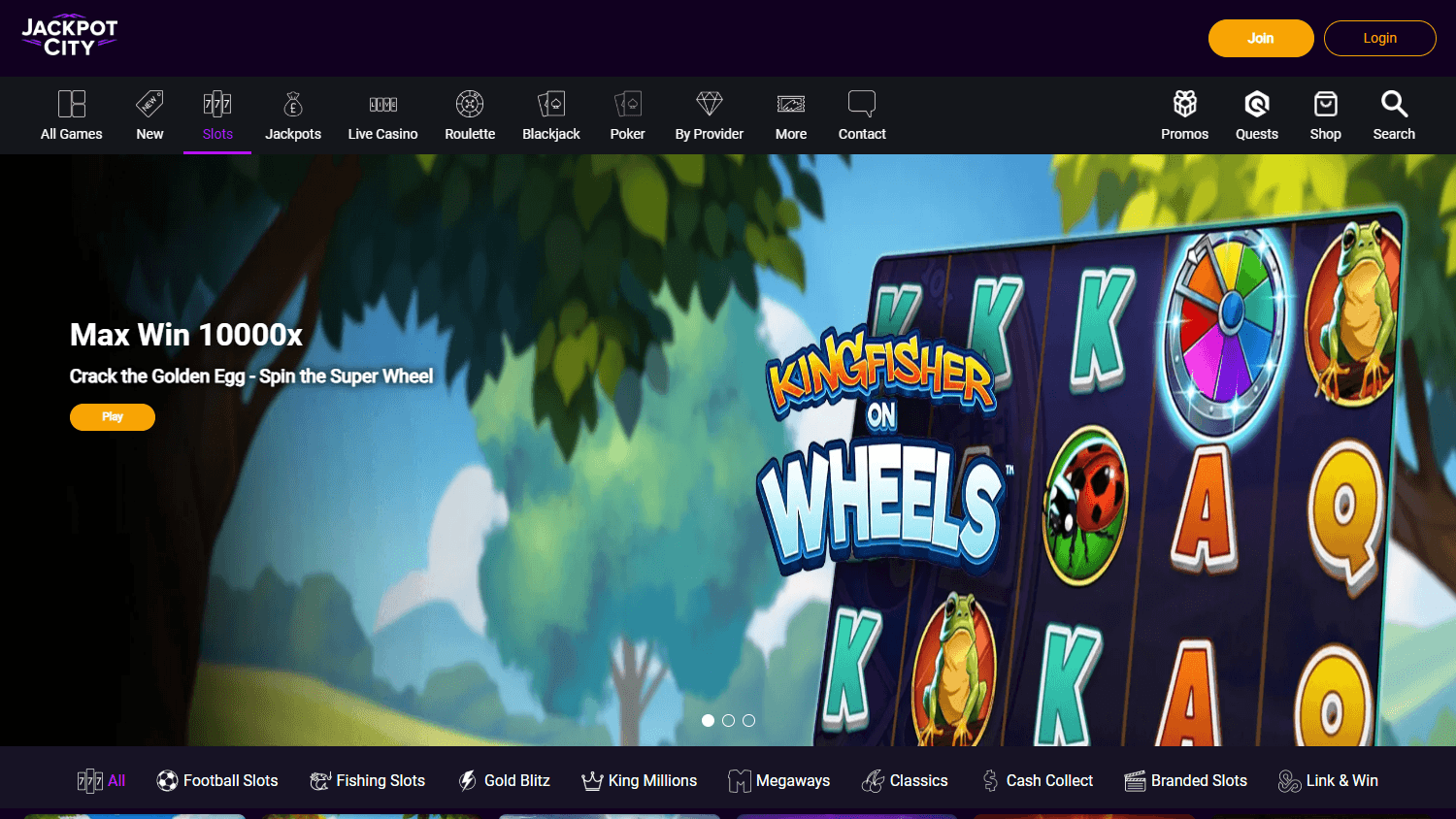Open the Blackjack cards icon
The image size is (1456, 819).
click(551, 104)
